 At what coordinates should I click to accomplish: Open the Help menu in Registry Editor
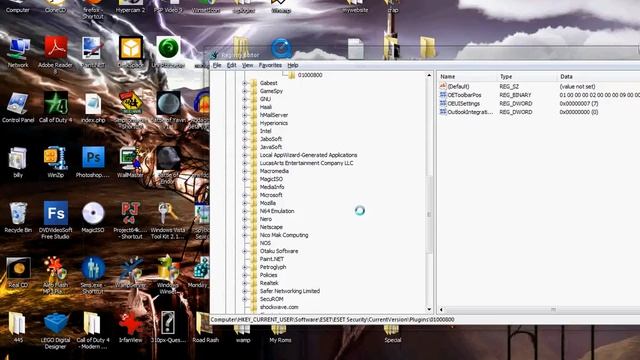point(293,65)
